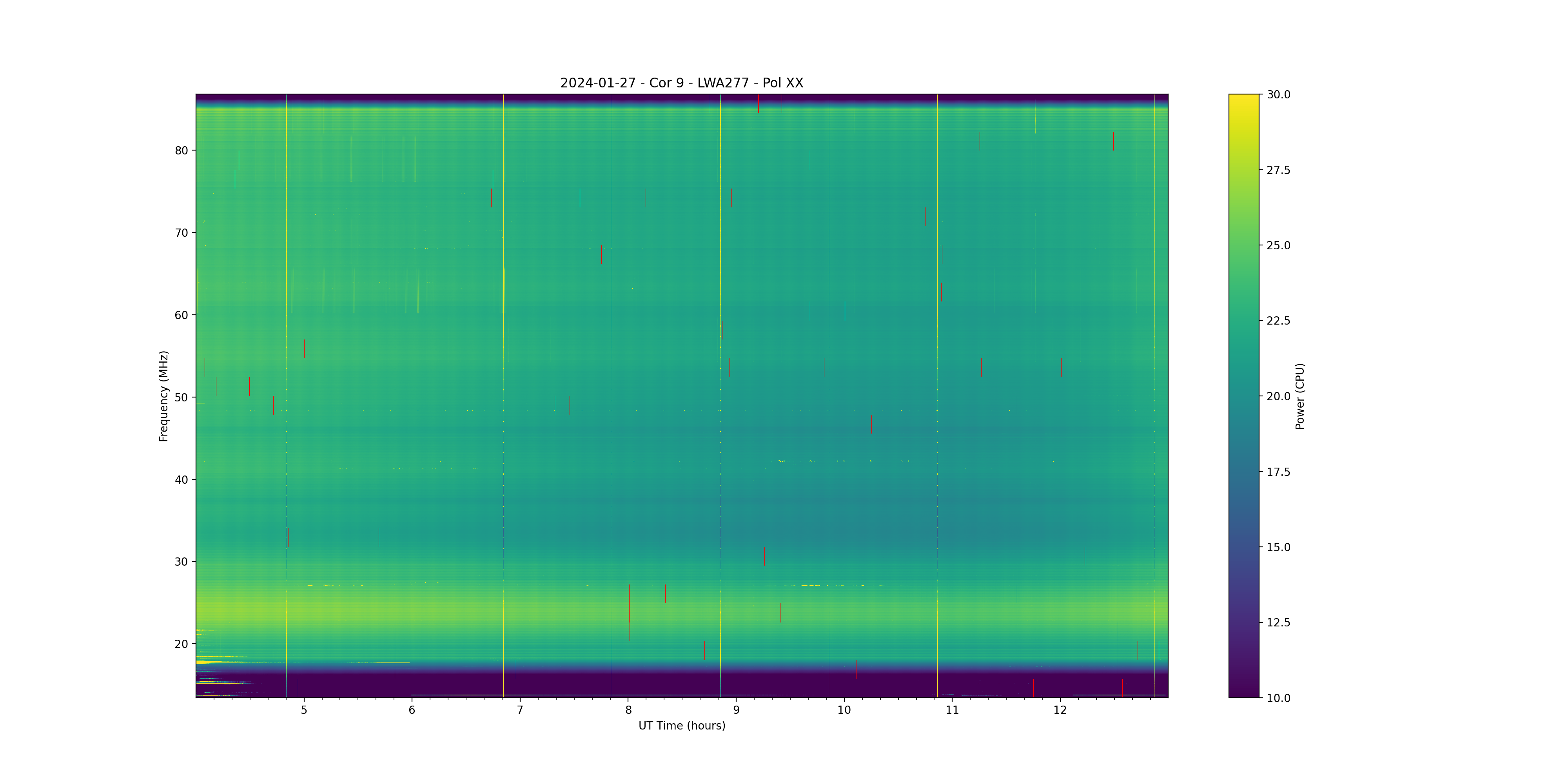The image size is (1568, 784).
Task: Click y-axis tick label 50
Action: [181, 397]
